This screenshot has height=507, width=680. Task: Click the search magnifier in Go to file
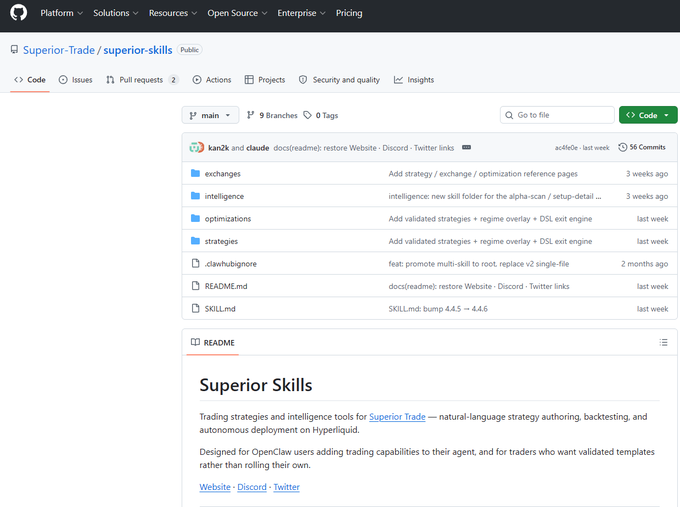[509, 115]
